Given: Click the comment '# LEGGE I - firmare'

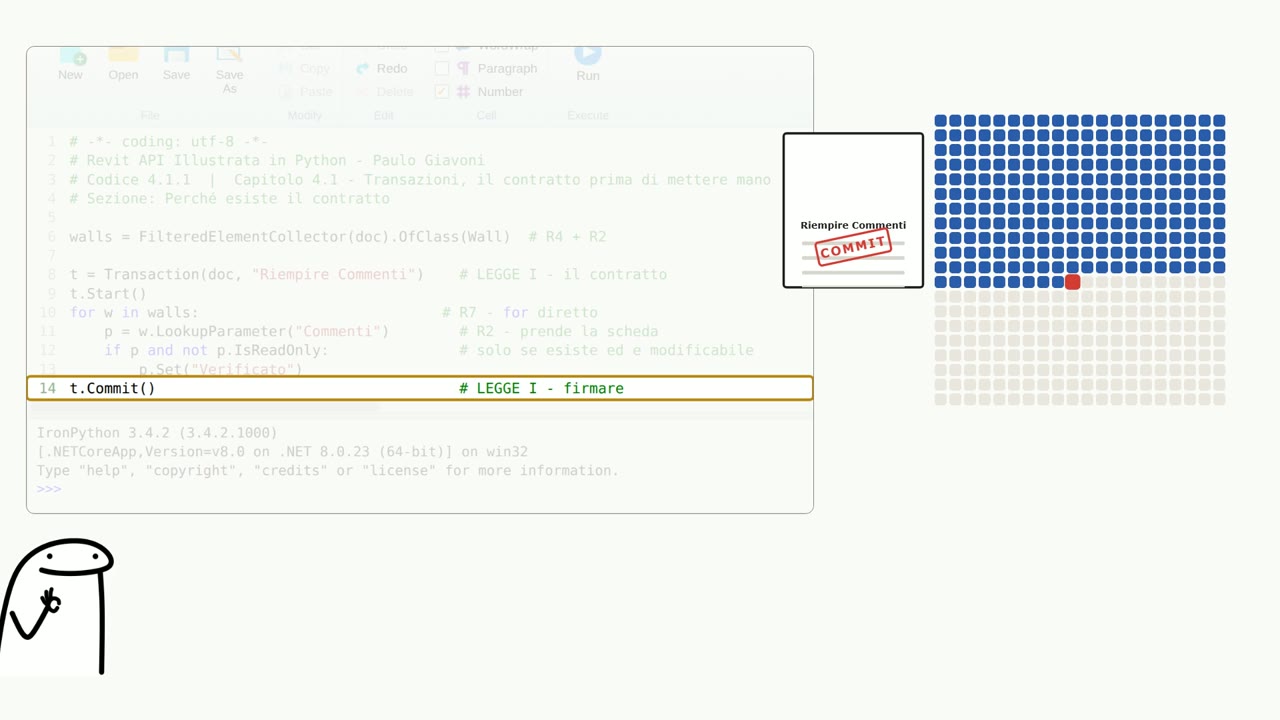Looking at the screenshot, I should pos(541,388).
